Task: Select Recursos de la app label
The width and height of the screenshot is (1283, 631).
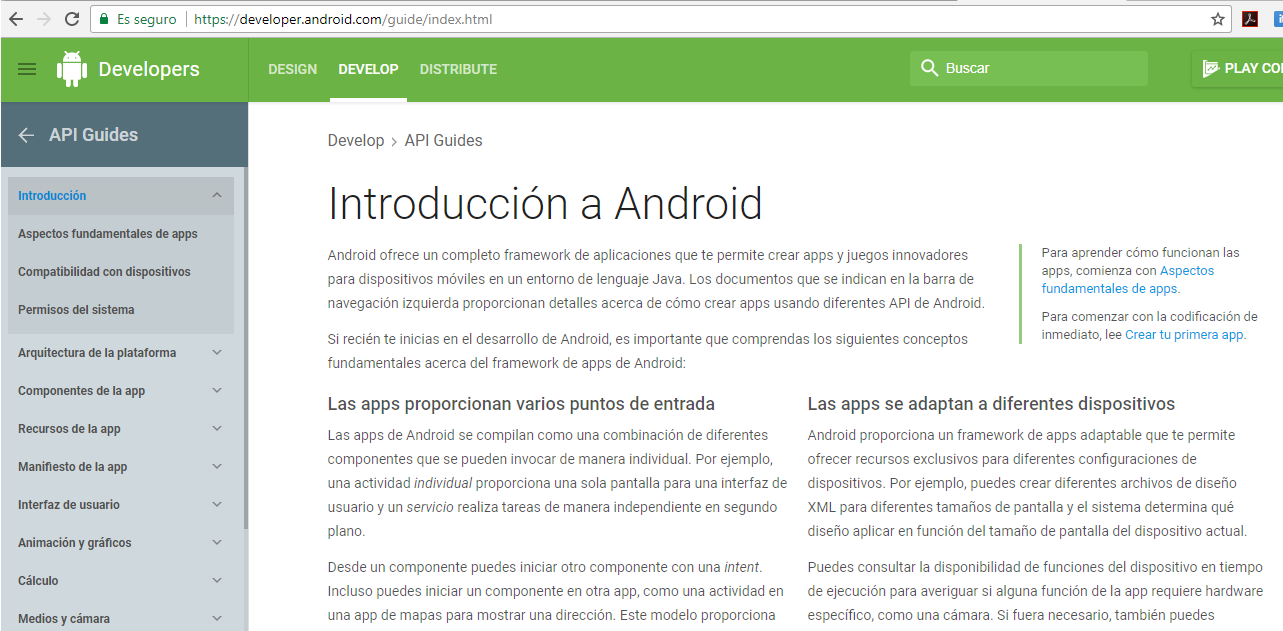Action: click(69, 429)
